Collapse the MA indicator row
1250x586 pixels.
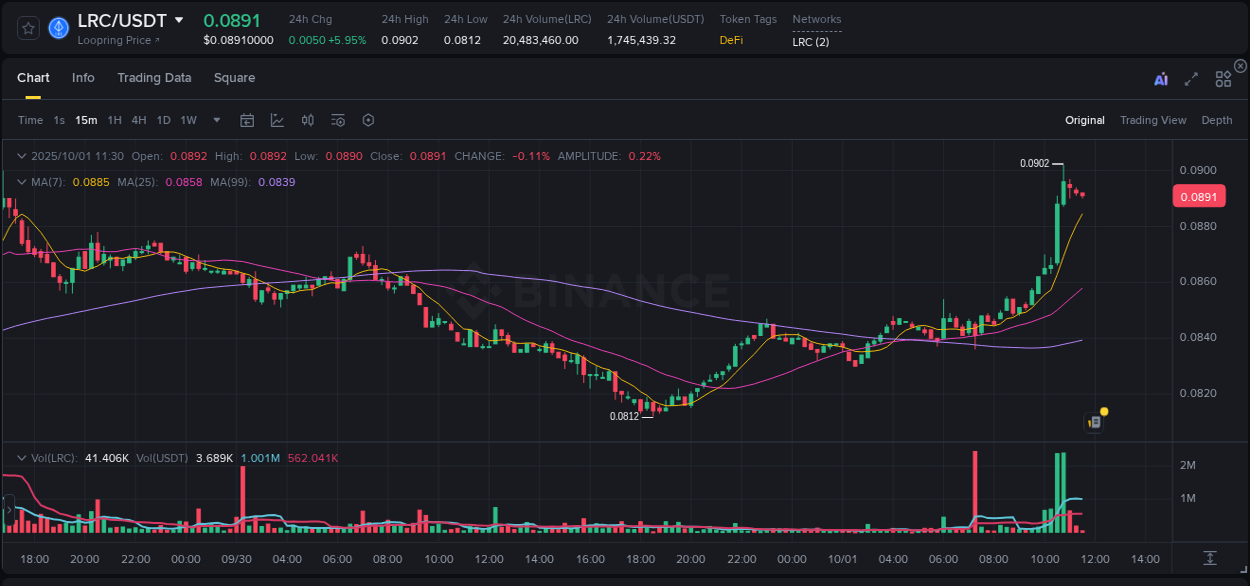[x=21, y=182]
